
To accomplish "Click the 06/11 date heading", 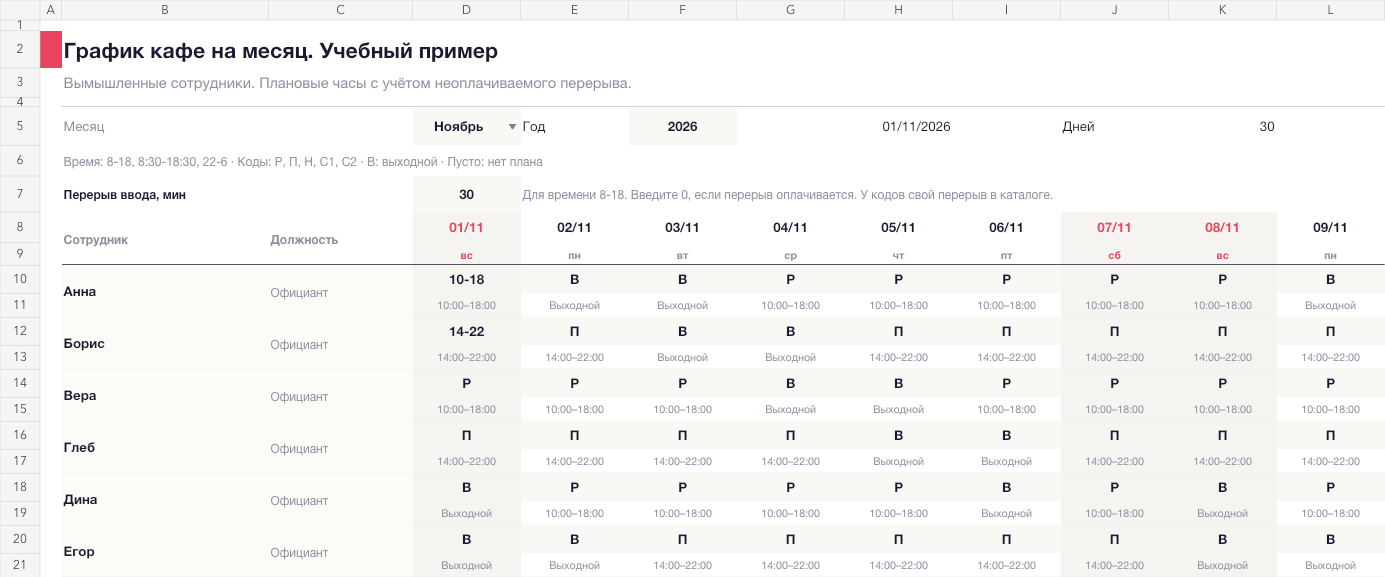I will click(1006, 228).
